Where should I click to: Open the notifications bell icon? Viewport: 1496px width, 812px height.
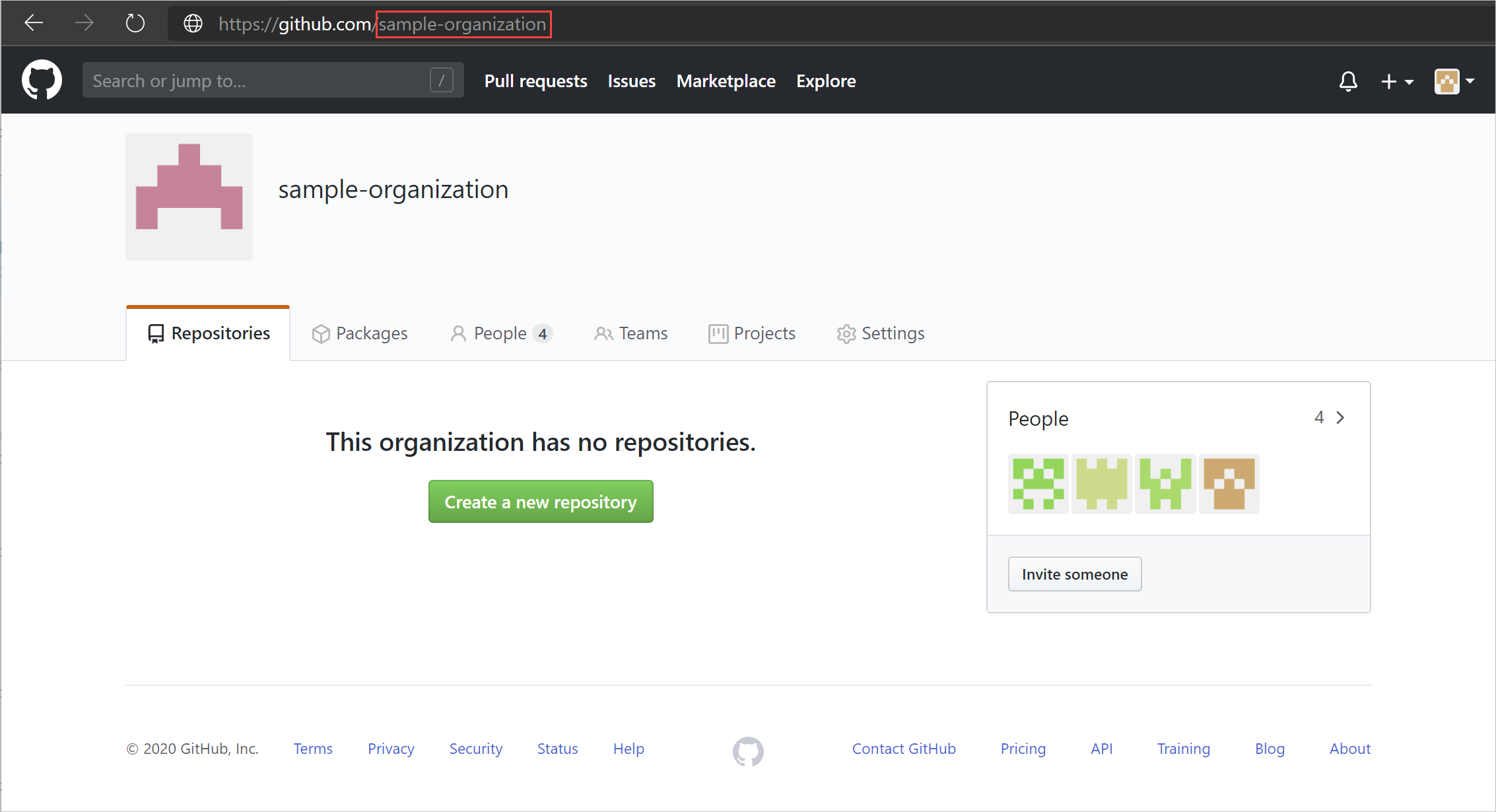click(1348, 81)
